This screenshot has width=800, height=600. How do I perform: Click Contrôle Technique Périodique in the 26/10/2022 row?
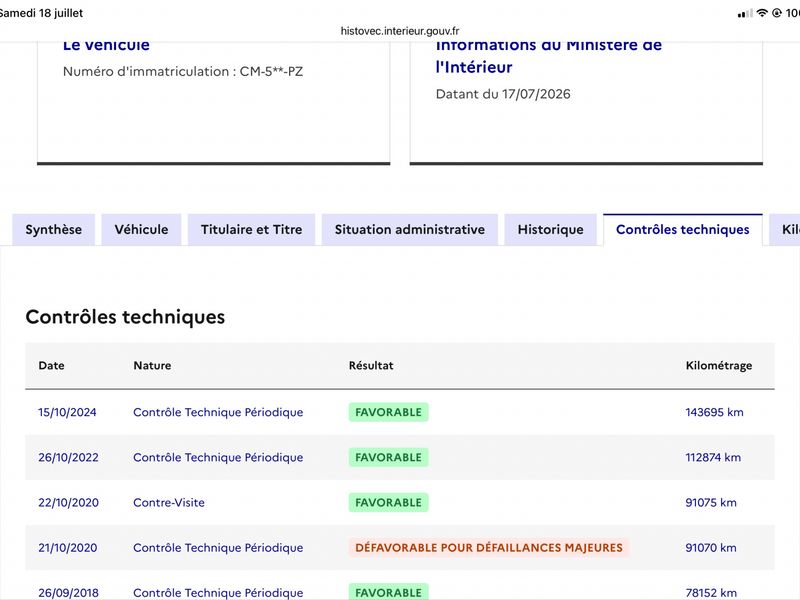click(218, 457)
